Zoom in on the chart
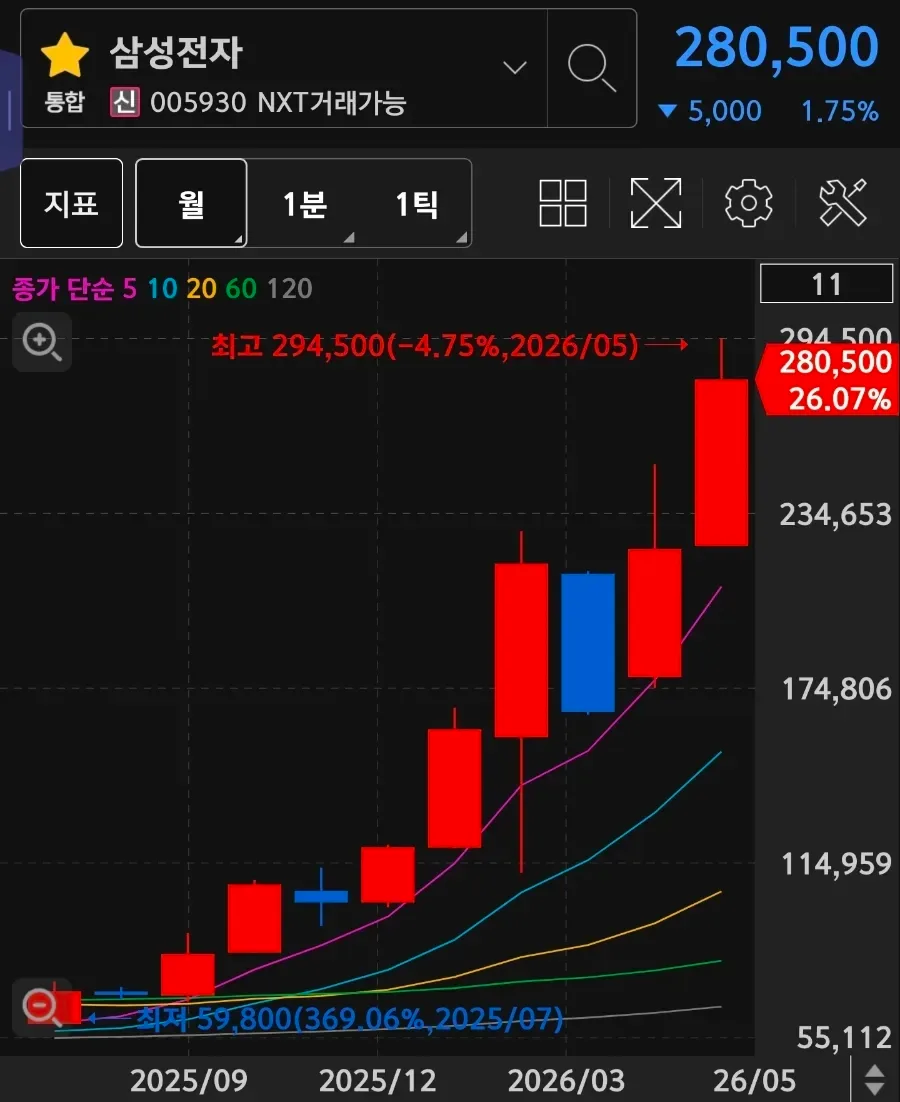 (x=42, y=342)
